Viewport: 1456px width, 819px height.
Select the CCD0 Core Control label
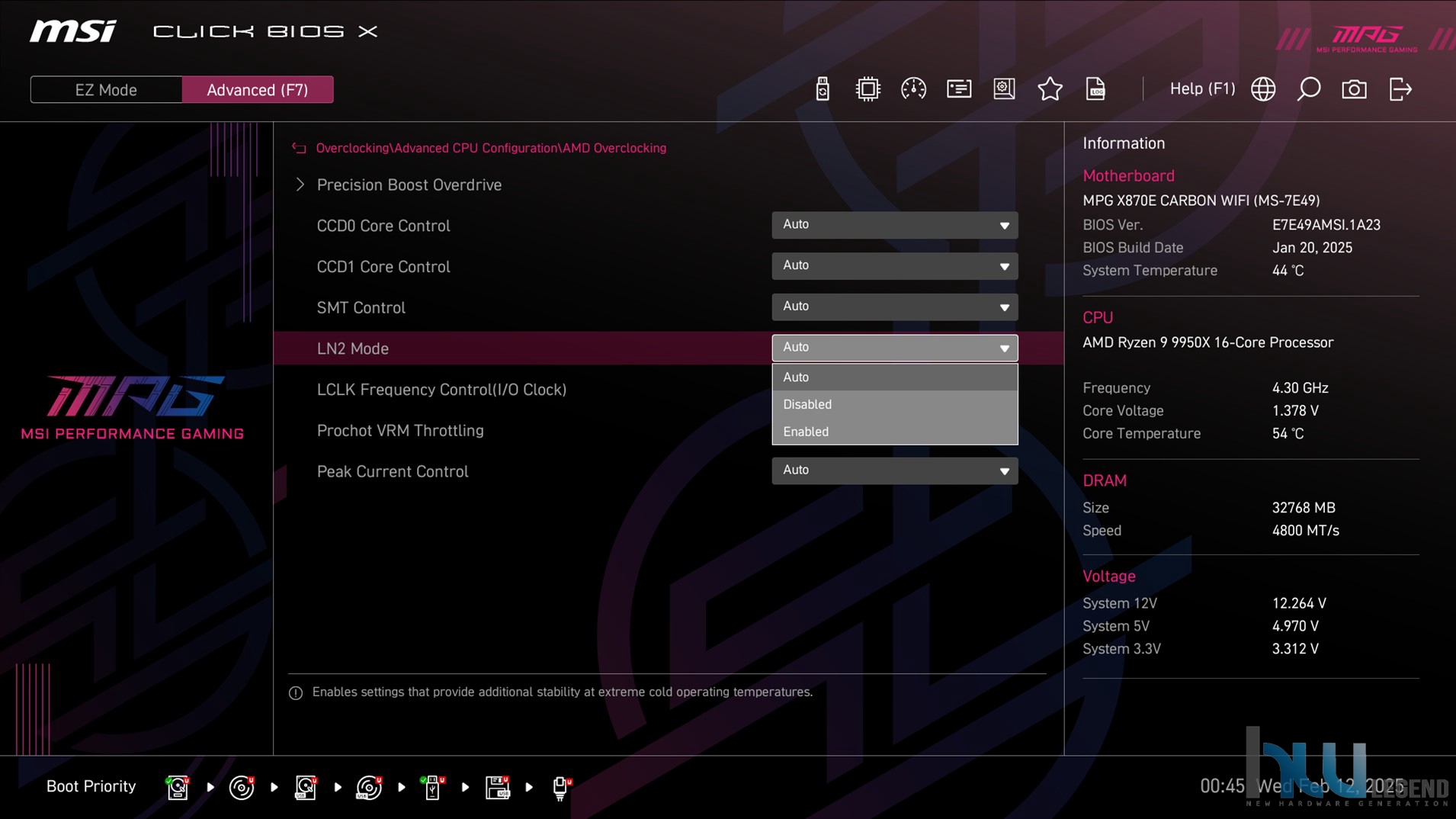(x=383, y=226)
